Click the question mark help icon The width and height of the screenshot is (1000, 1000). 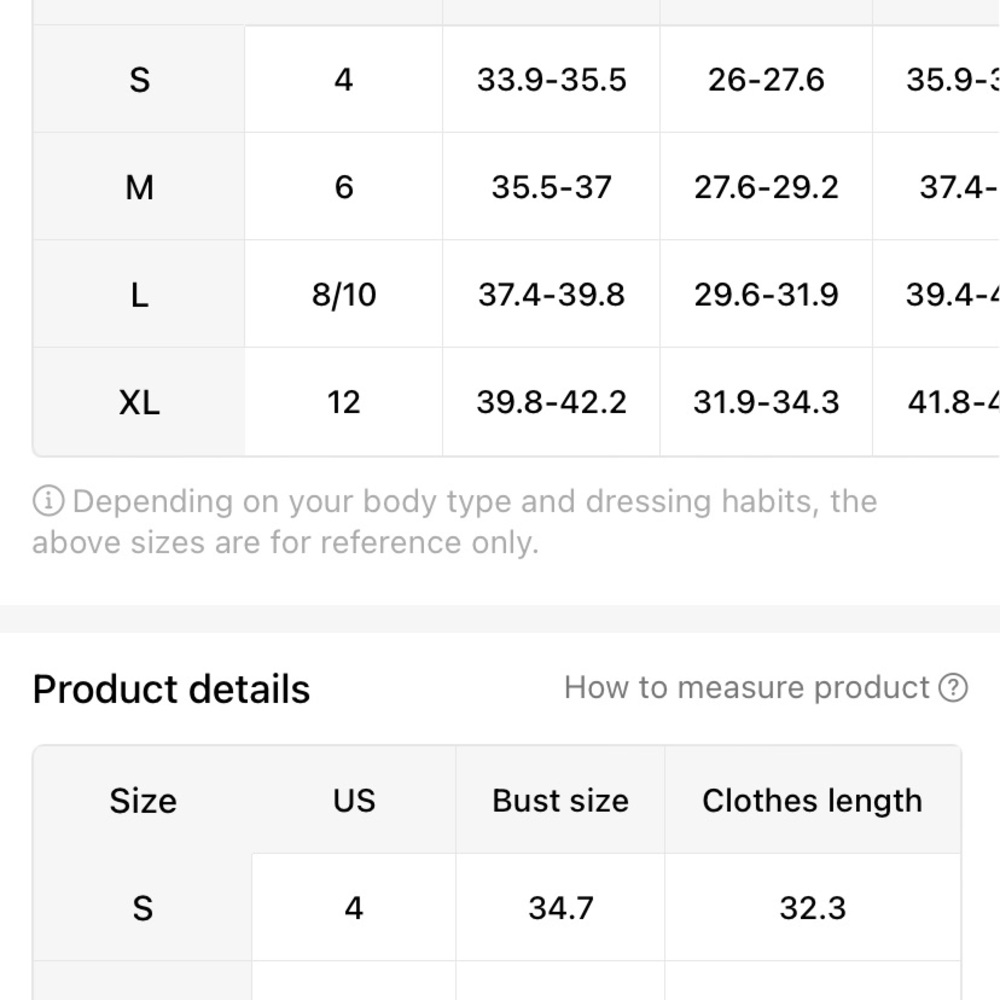point(953,688)
